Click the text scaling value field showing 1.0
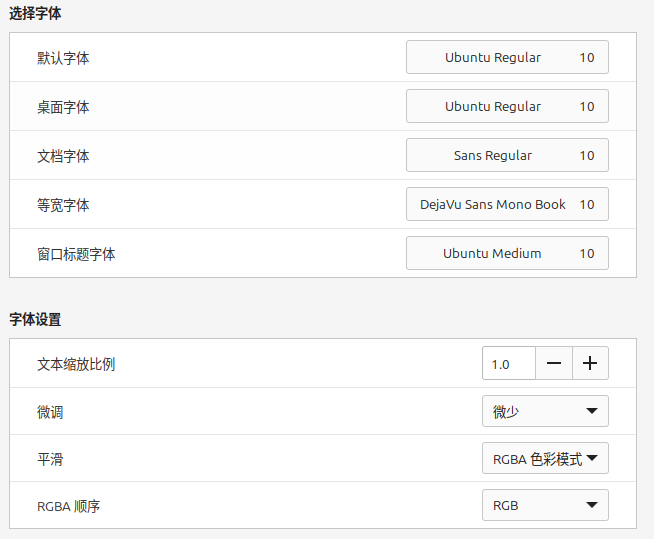The image size is (654, 539). tap(508, 364)
